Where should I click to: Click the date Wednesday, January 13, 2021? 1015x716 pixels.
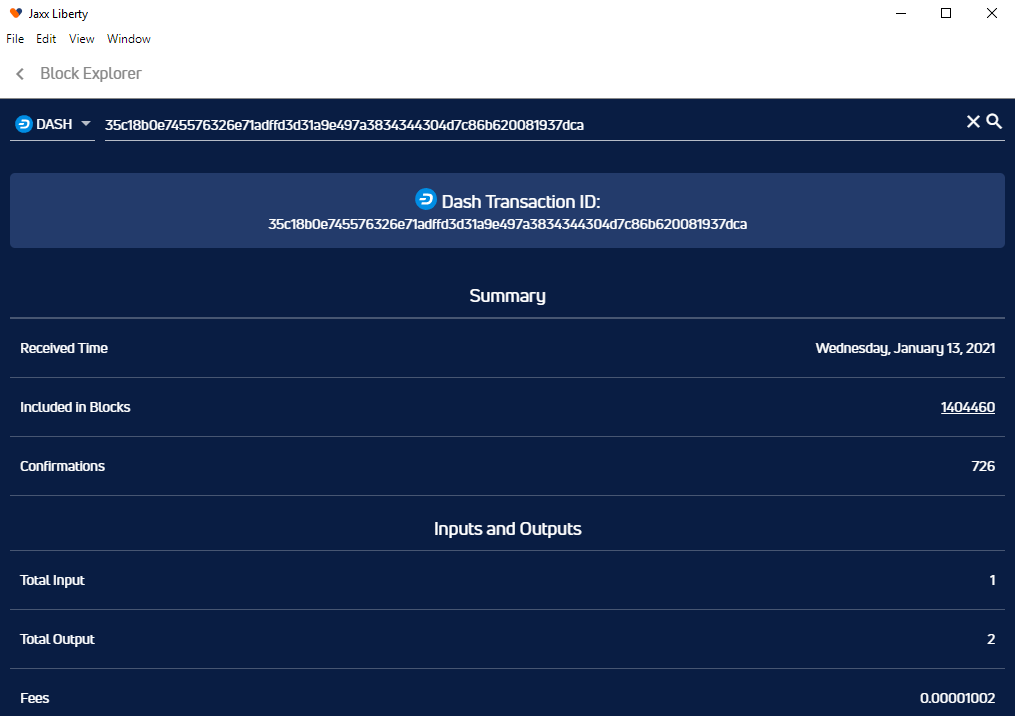(905, 348)
